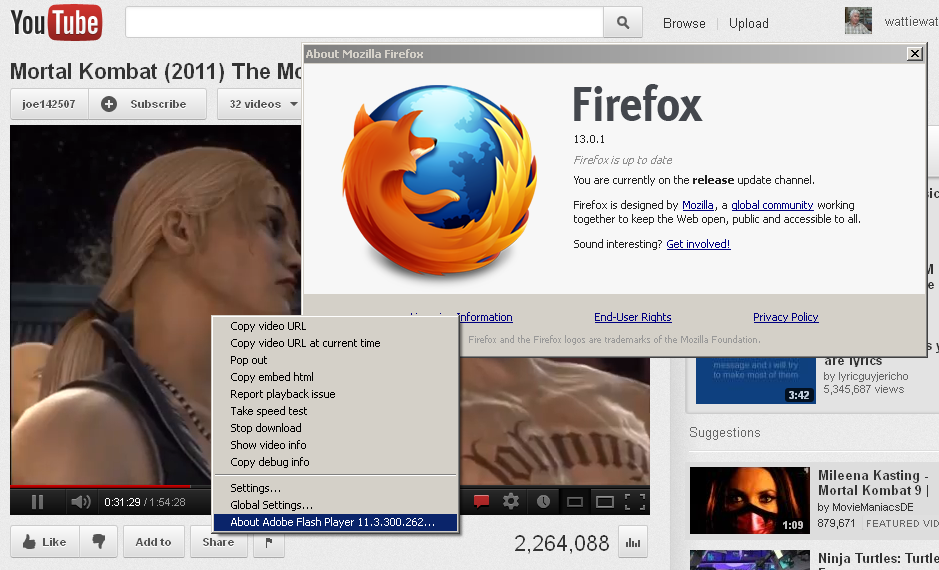Click the lyricguyjericho uploader name
939x570 pixels.
click(x=874, y=376)
